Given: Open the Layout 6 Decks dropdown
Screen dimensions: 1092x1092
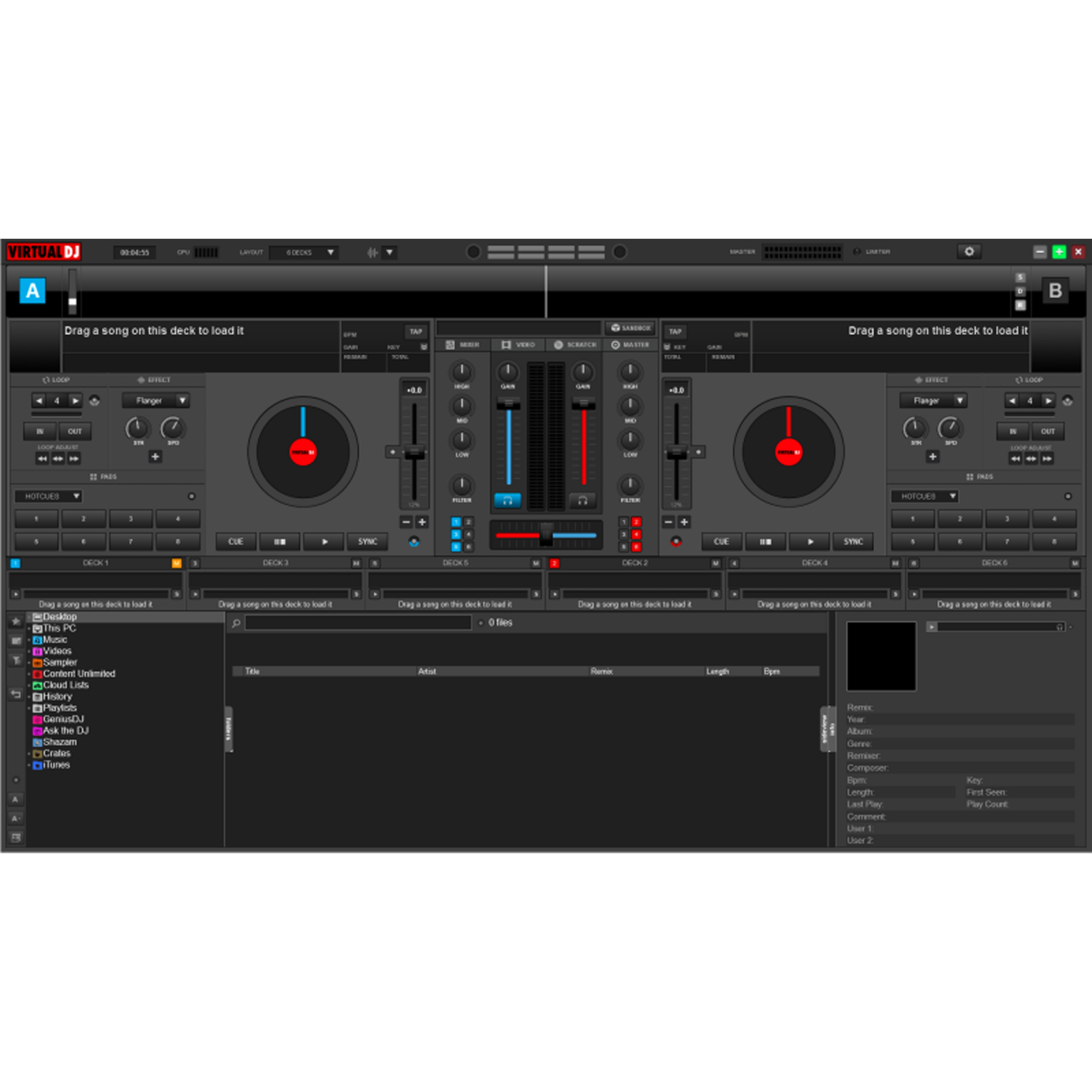Looking at the screenshot, I should 304,252.
